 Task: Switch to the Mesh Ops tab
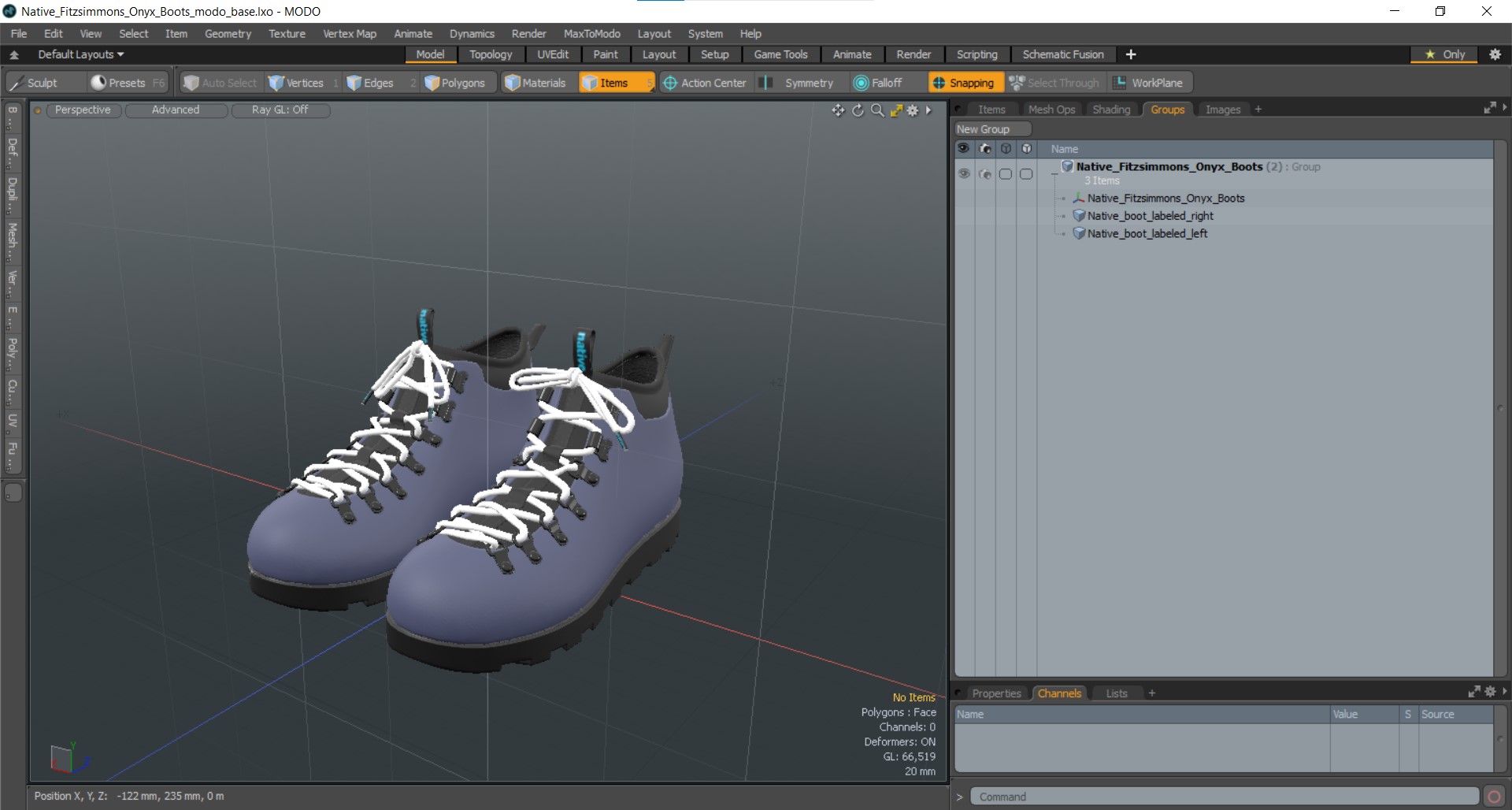1051,110
